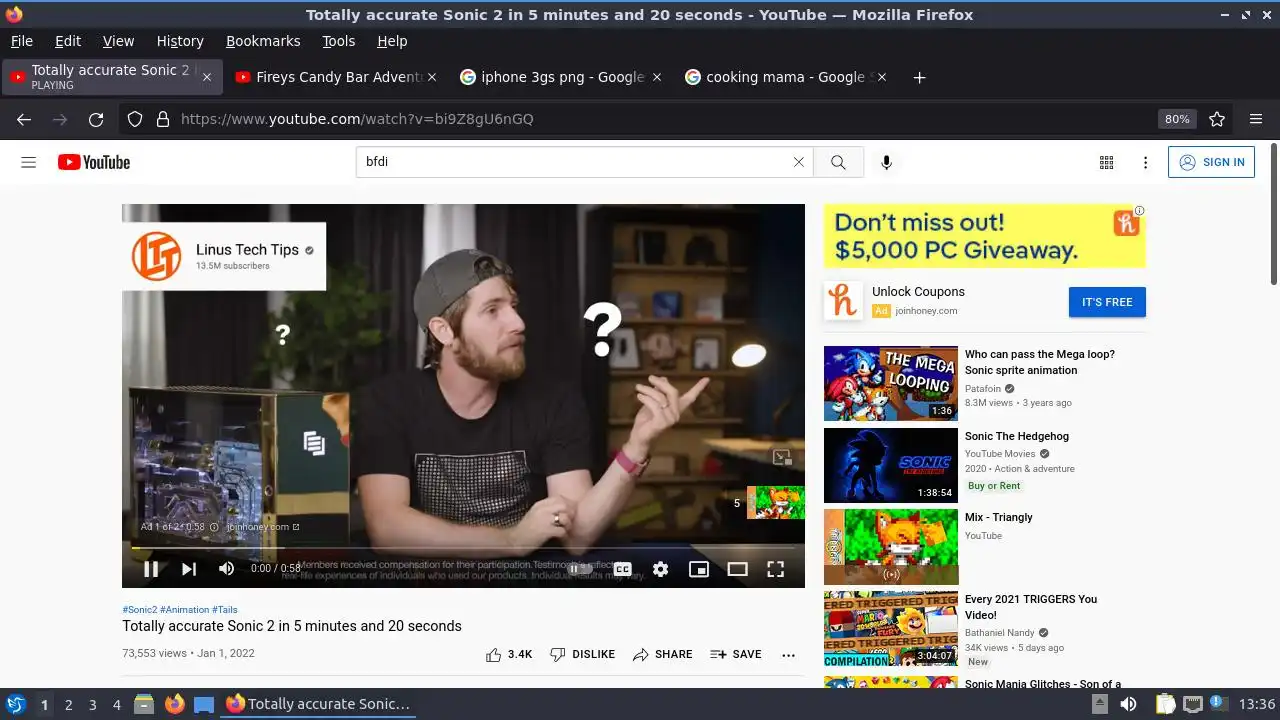Click the DISLIKE button
Screen dimensions: 1280x720
[582, 654]
